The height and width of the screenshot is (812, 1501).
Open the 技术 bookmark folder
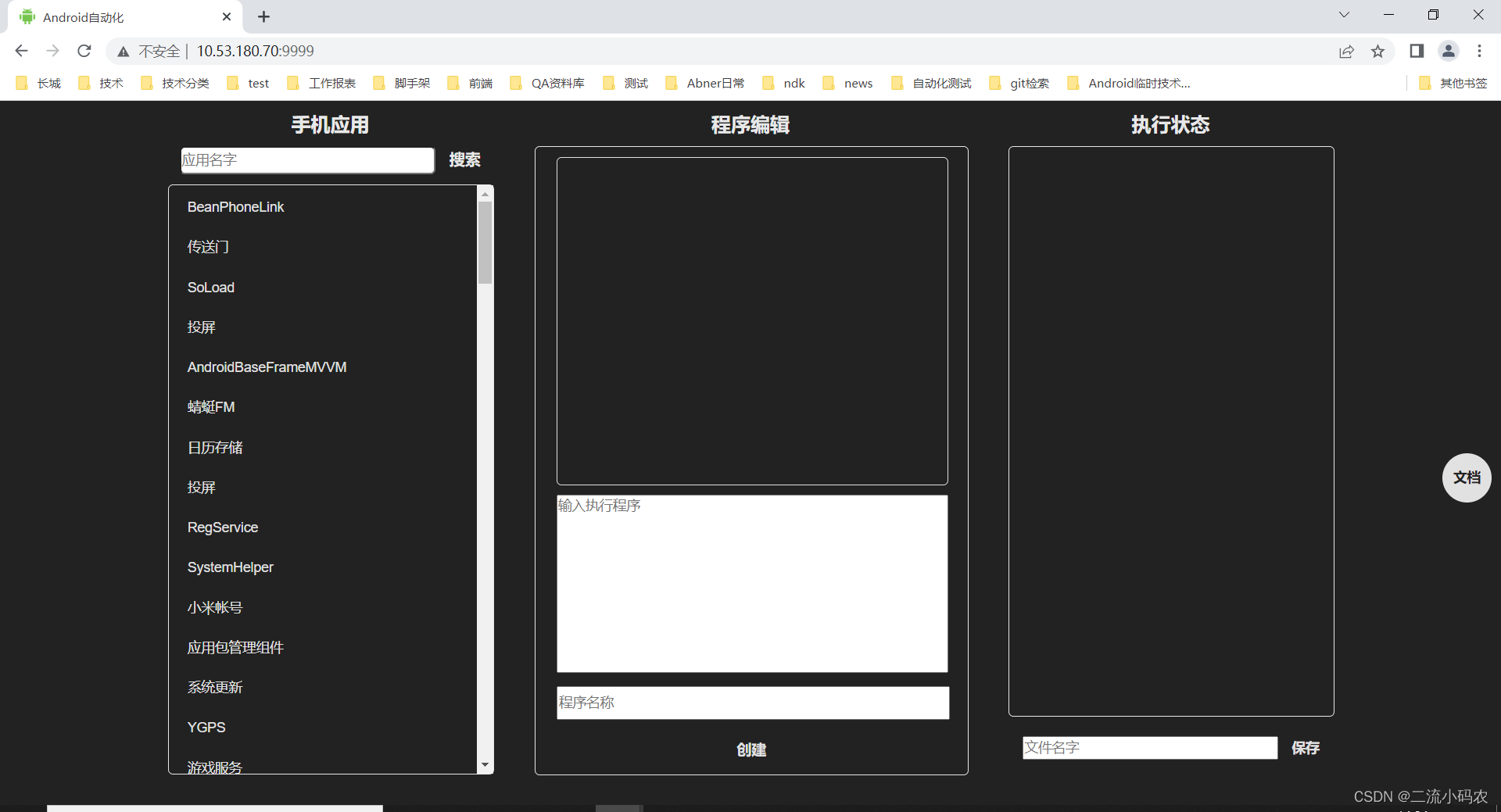(101, 84)
